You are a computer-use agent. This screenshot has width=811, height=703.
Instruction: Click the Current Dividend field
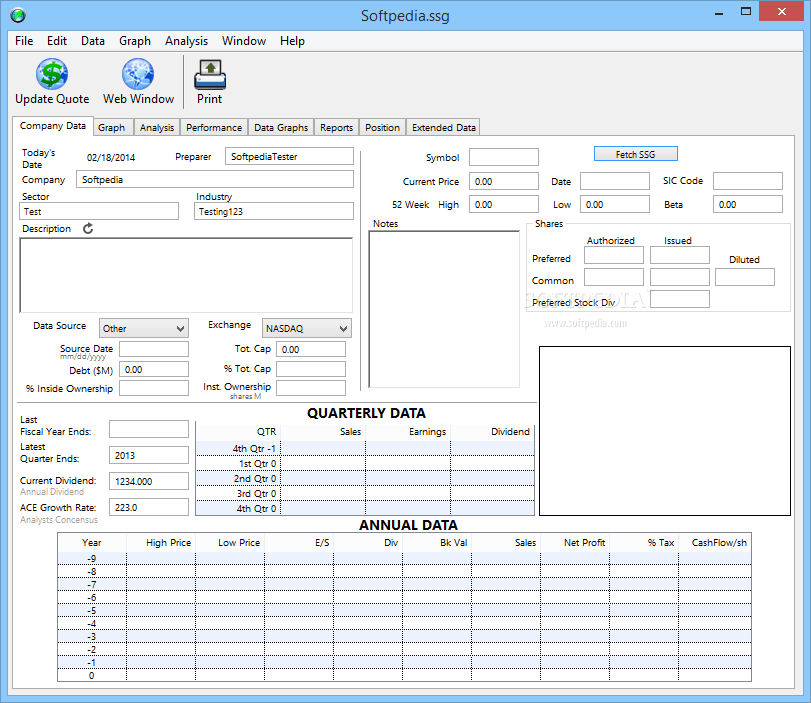(x=149, y=481)
